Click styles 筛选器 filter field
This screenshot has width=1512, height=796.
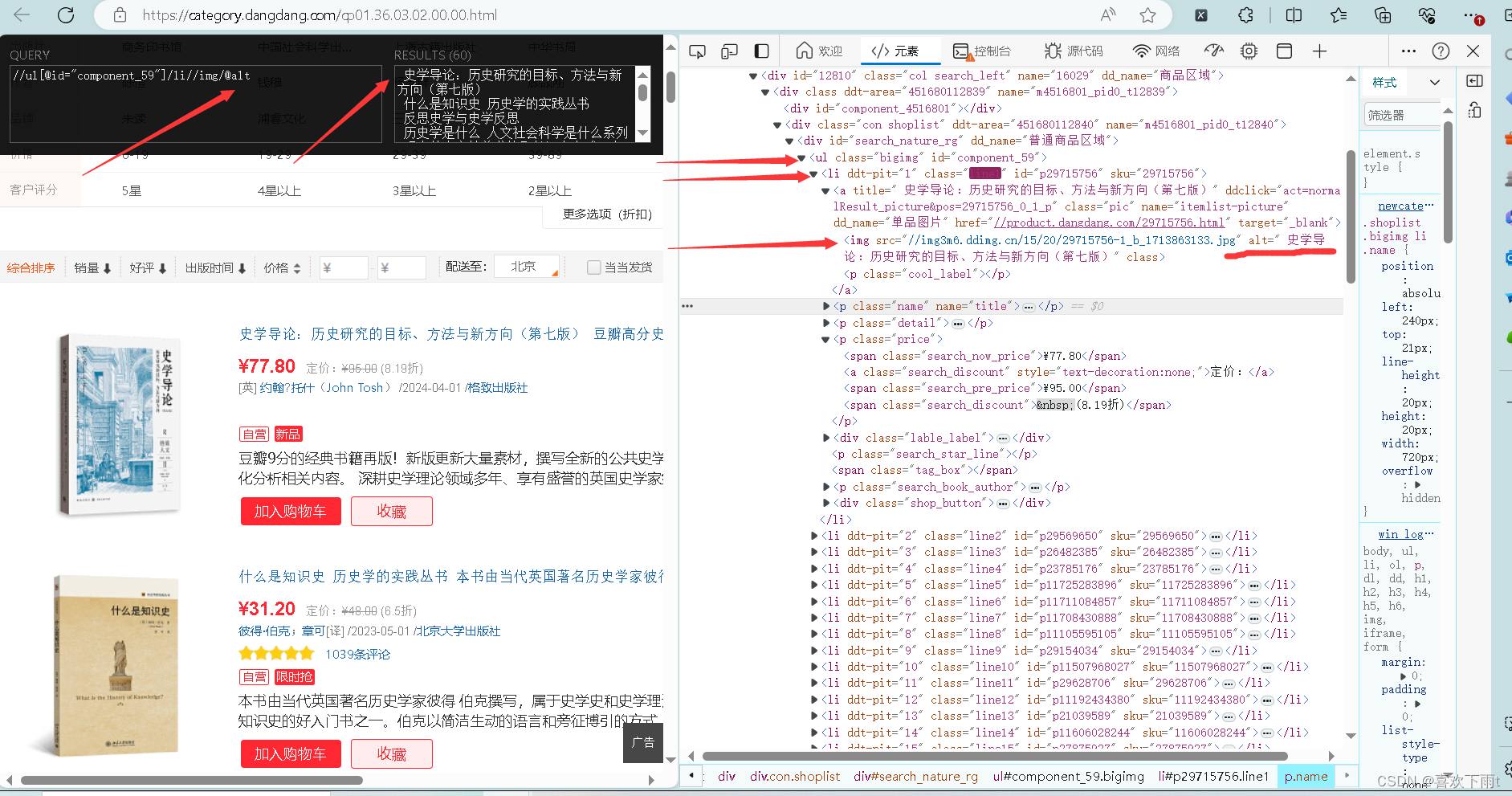click(1401, 115)
